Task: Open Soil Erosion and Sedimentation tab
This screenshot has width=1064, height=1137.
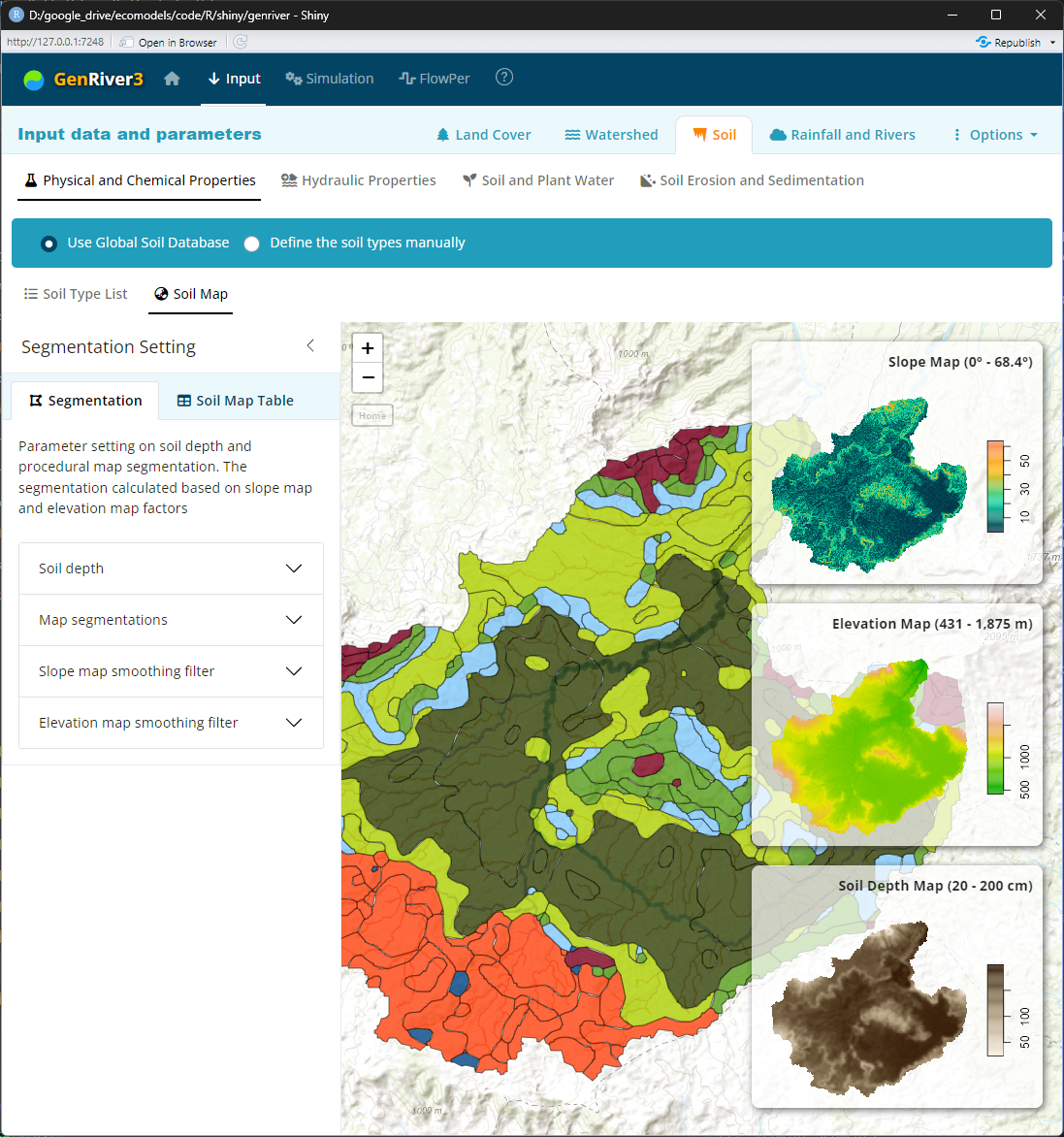Action: [x=753, y=180]
